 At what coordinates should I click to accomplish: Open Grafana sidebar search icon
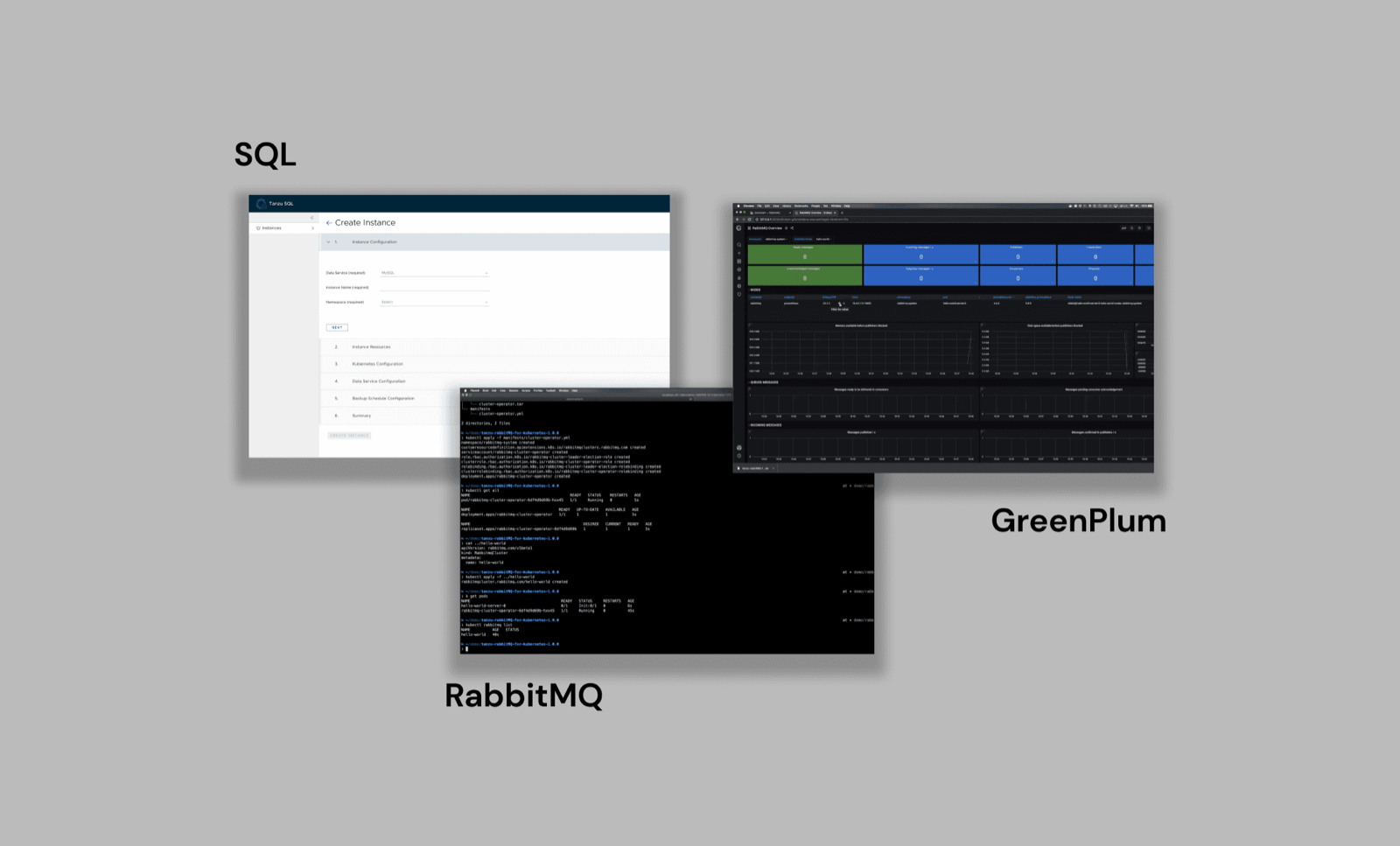tap(739, 245)
